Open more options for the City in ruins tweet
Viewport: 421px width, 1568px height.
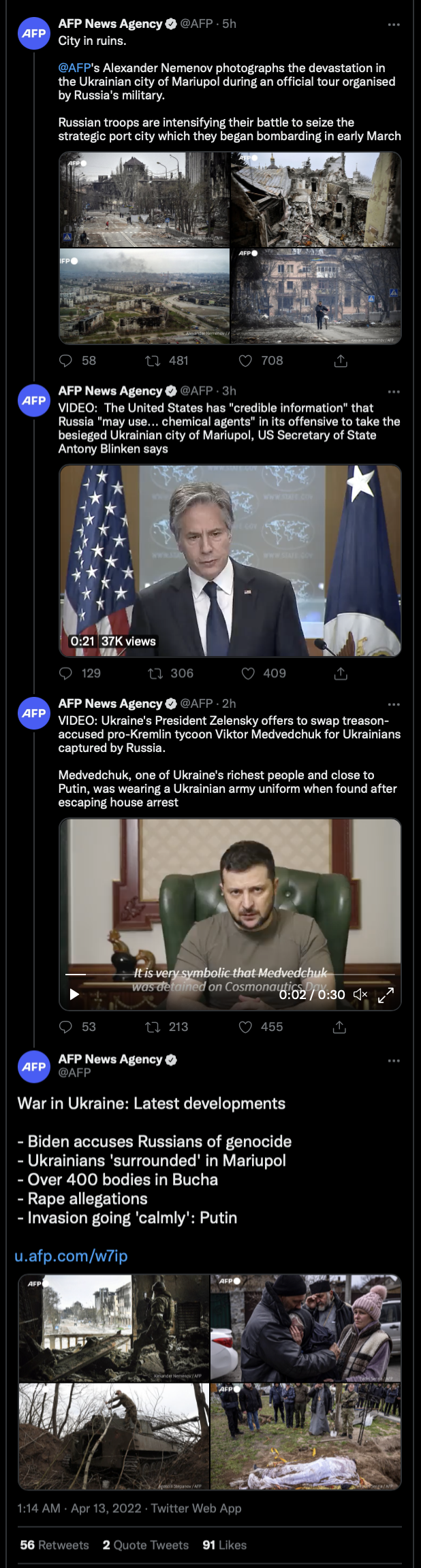coord(394,24)
